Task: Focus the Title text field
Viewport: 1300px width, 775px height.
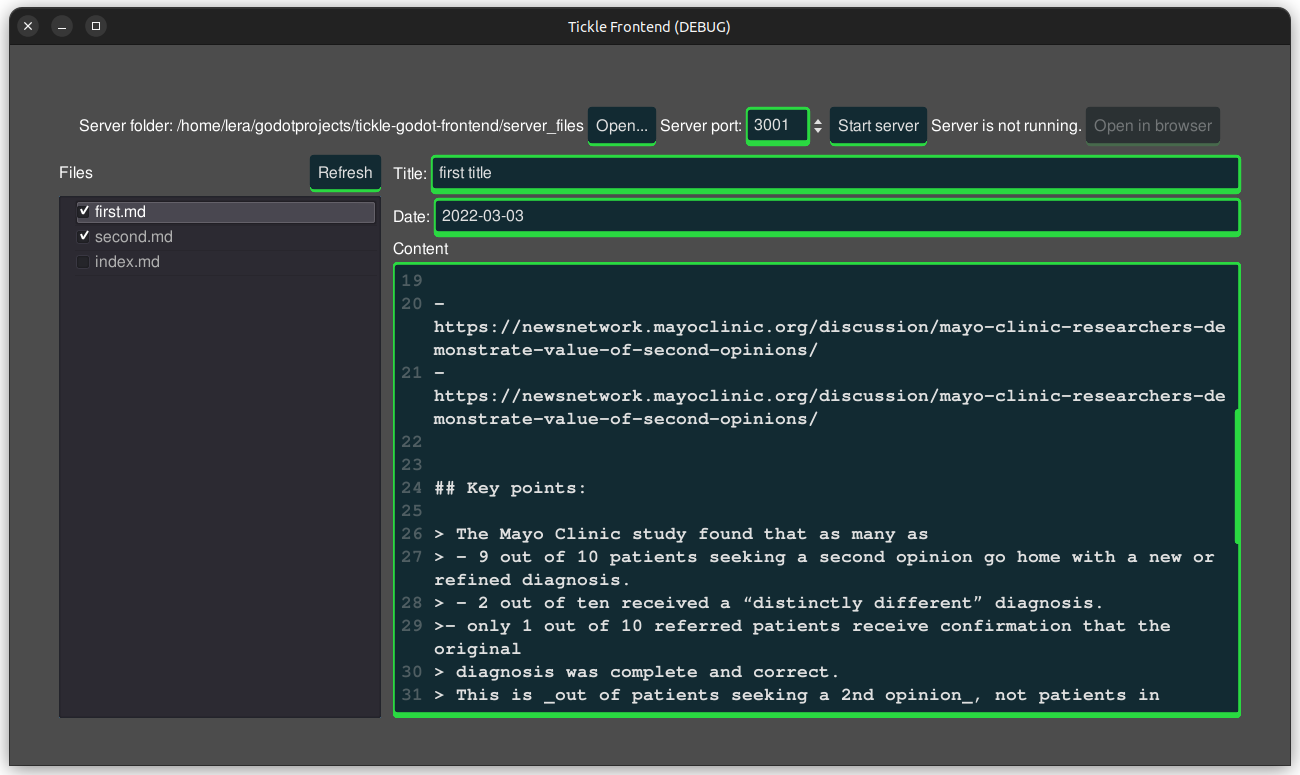Action: (x=834, y=173)
